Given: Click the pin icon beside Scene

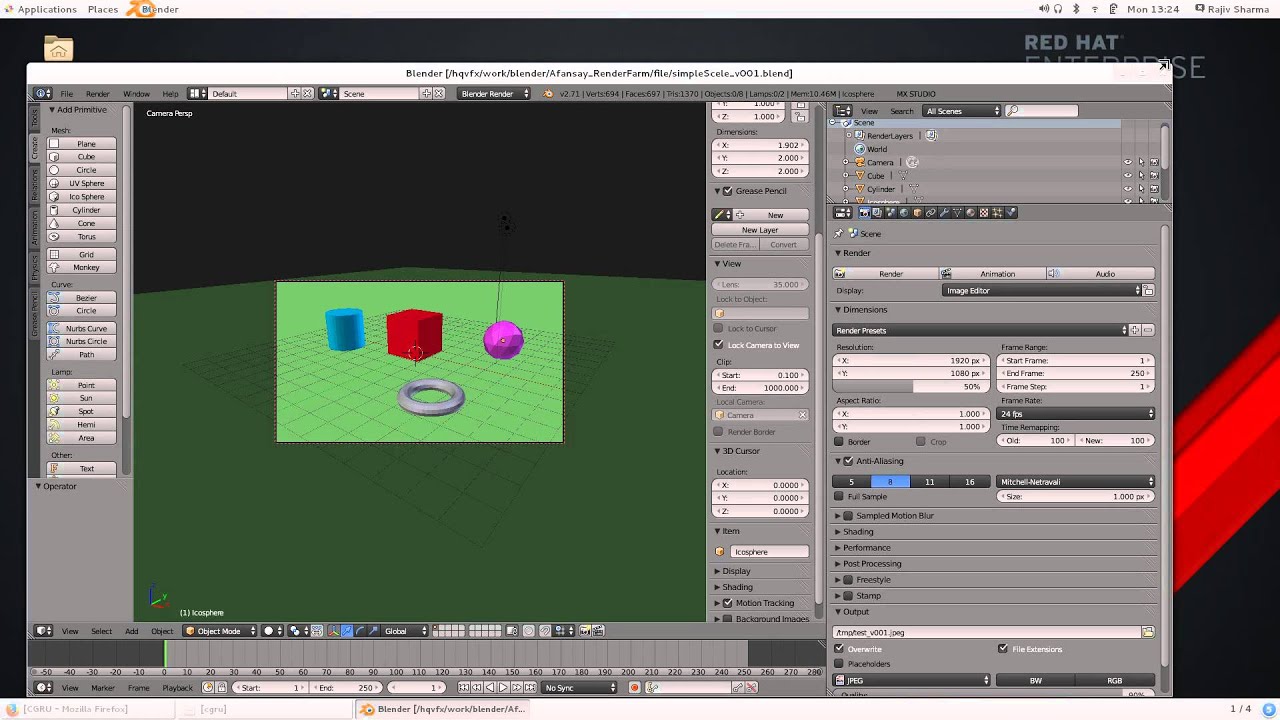Looking at the screenshot, I should pos(840,233).
